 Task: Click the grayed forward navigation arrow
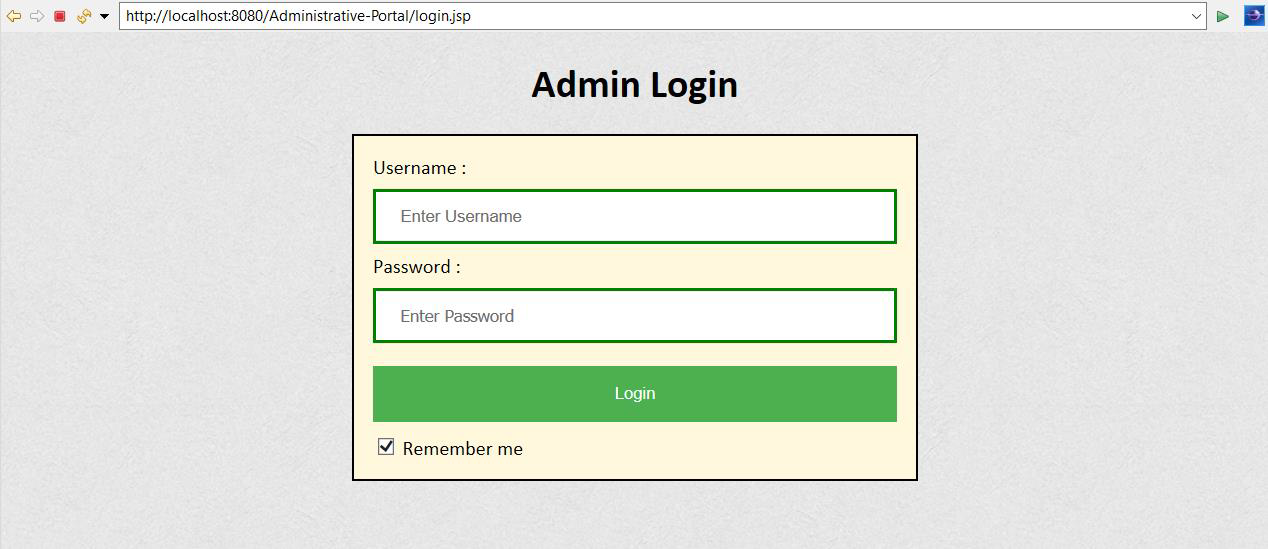(x=37, y=16)
